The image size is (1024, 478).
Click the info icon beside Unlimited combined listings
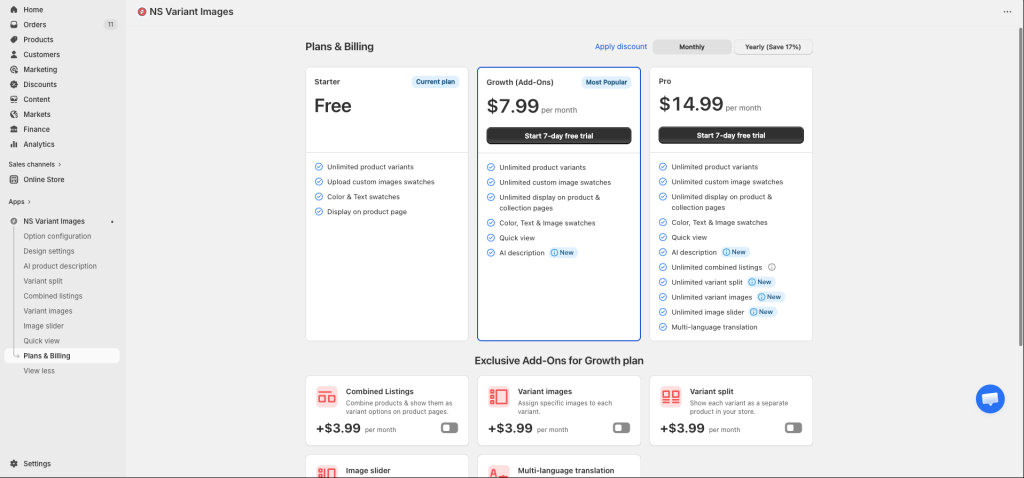click(x=772, y=267)
